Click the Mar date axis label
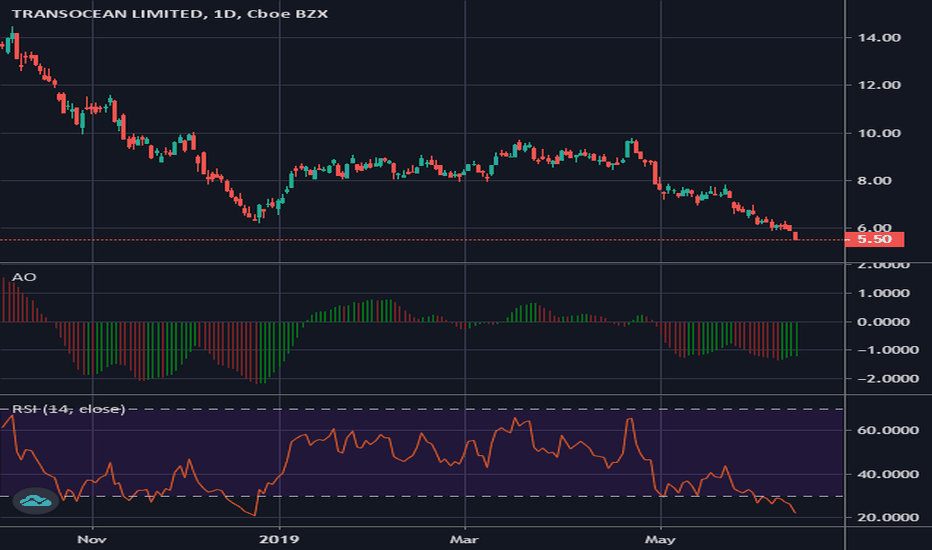 coord(464,539)
